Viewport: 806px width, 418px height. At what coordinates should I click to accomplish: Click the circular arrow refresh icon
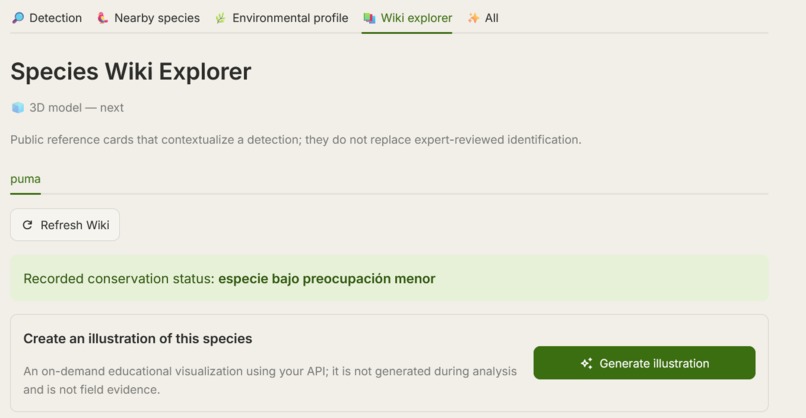[27, 225]
